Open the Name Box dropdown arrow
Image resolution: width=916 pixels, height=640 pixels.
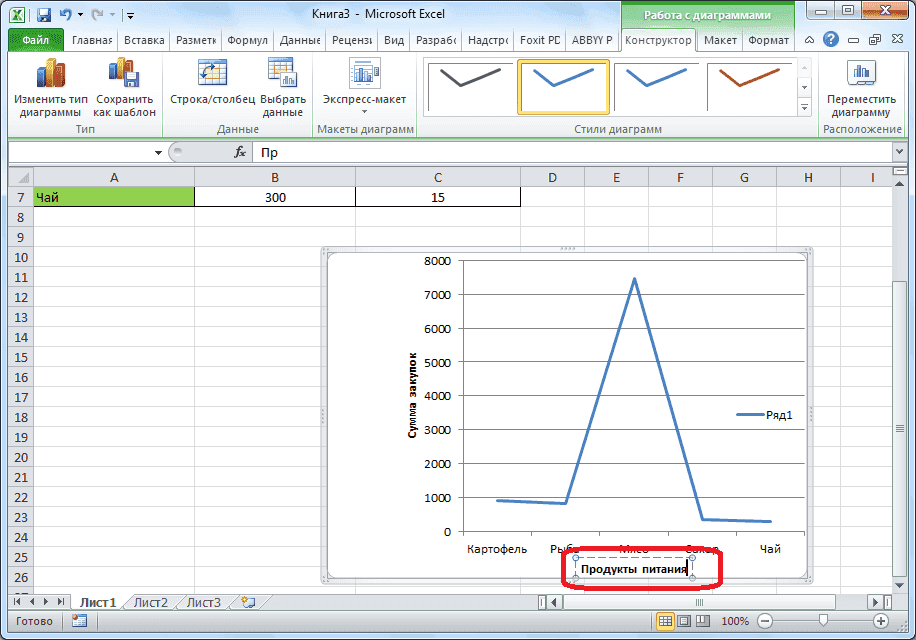coord(157,153)
